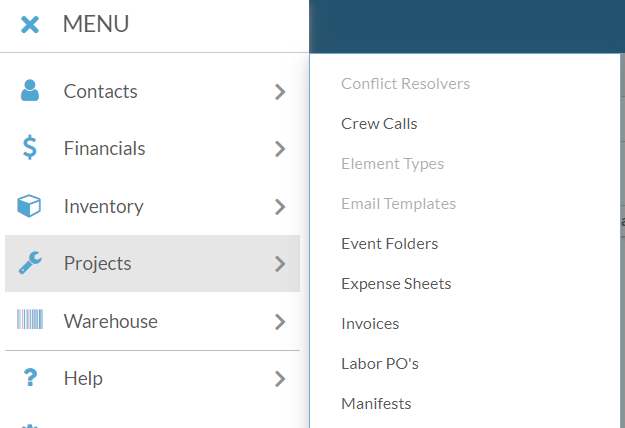Image resolution: width=625 pixels, height=428 pixels.
Task: Click the partially visible gear icon below Help
Action: point(30,426)
